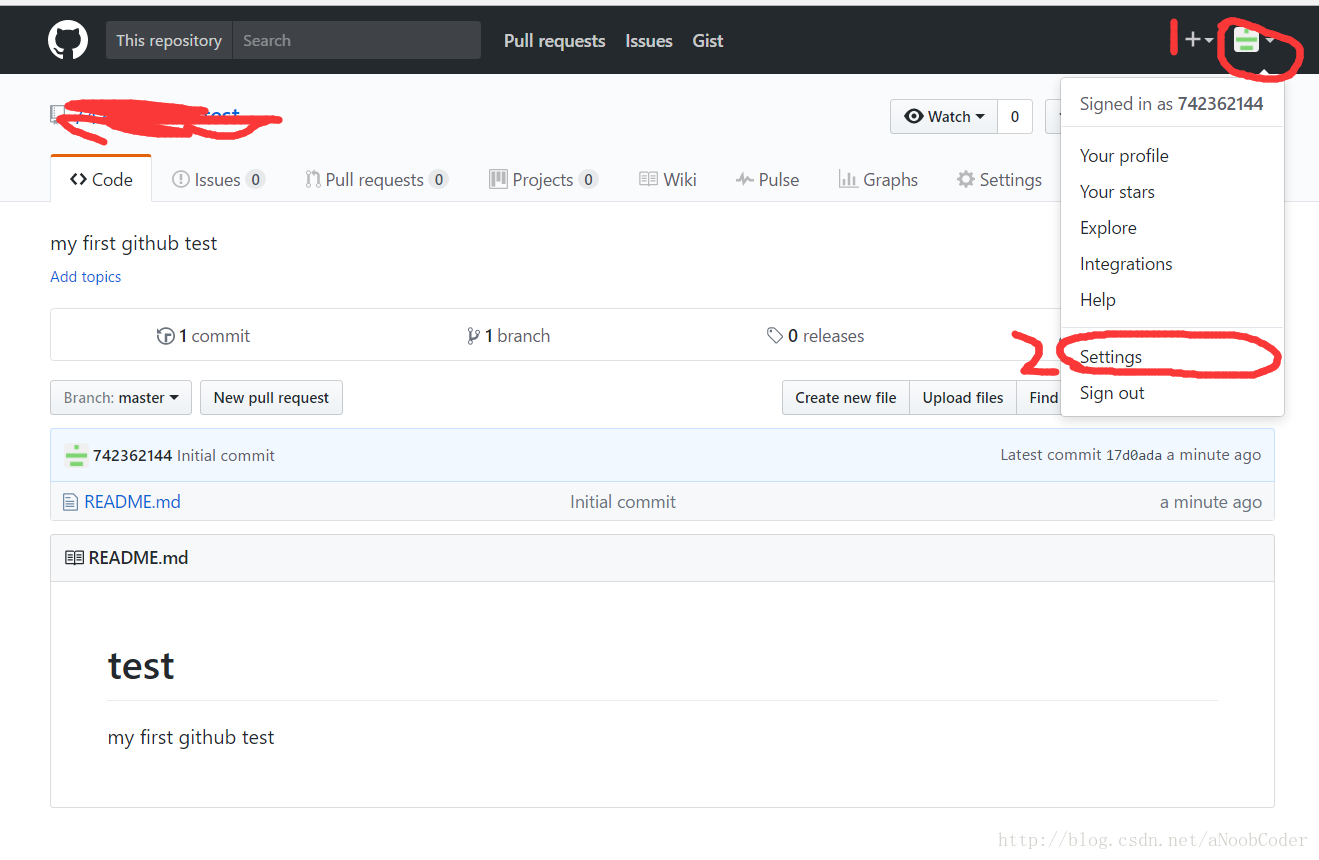Viewport: 1319px width, 860px height.
Task: Click Initial commit message in README.md row
Action: click(623, 502)
